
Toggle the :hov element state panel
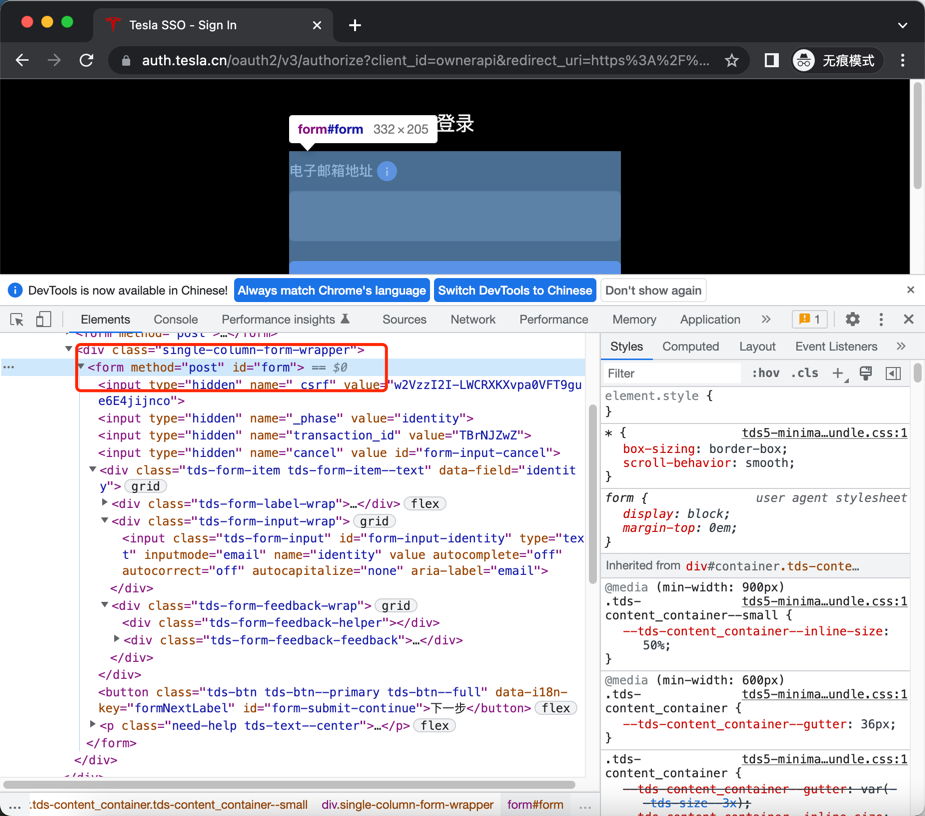765,373
